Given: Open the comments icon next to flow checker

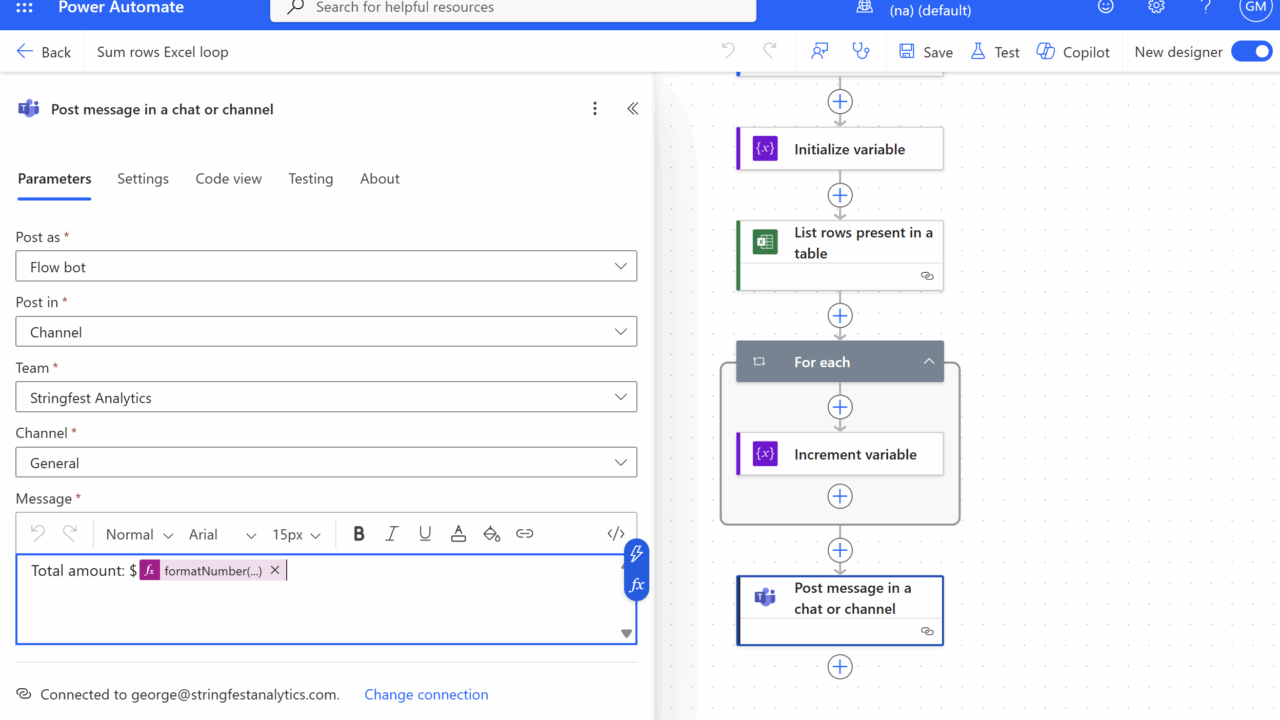Looking at the screenshot, I should [x=820, y=51].
